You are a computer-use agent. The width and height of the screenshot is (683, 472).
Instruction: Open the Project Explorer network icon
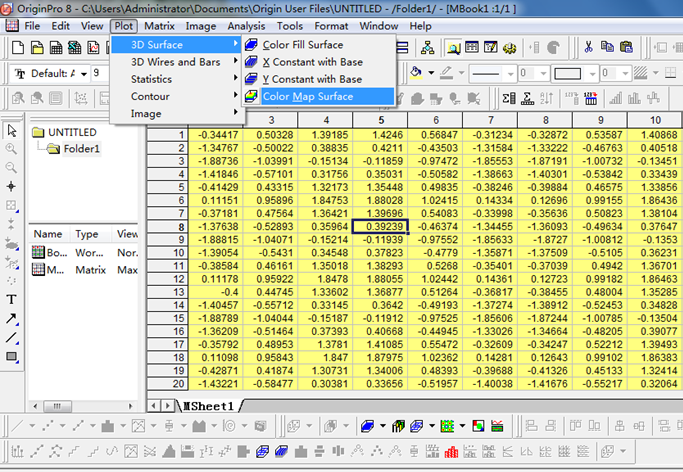click(x=427, y=47)
